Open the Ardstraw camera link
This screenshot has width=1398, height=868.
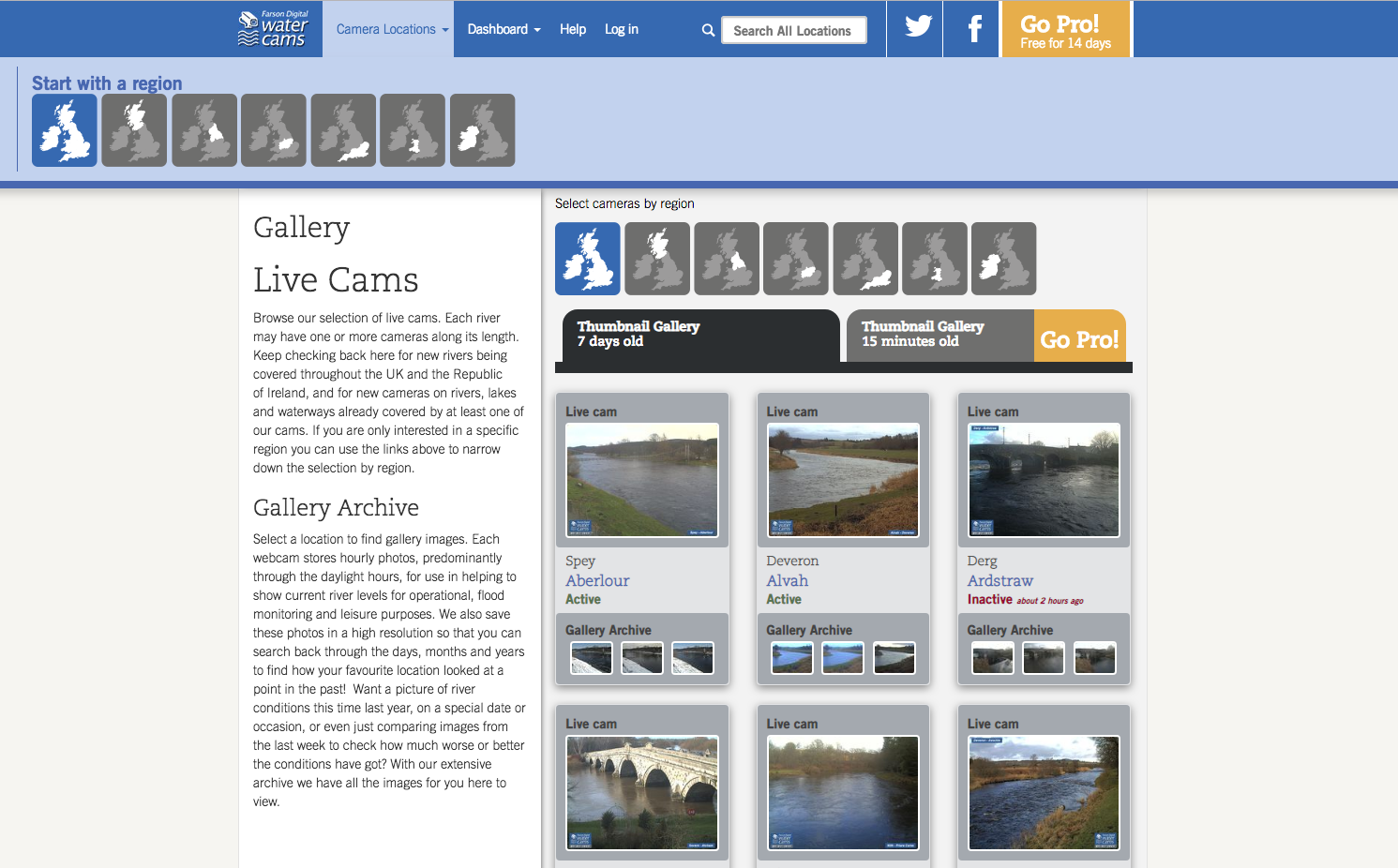pos(1000,581)
